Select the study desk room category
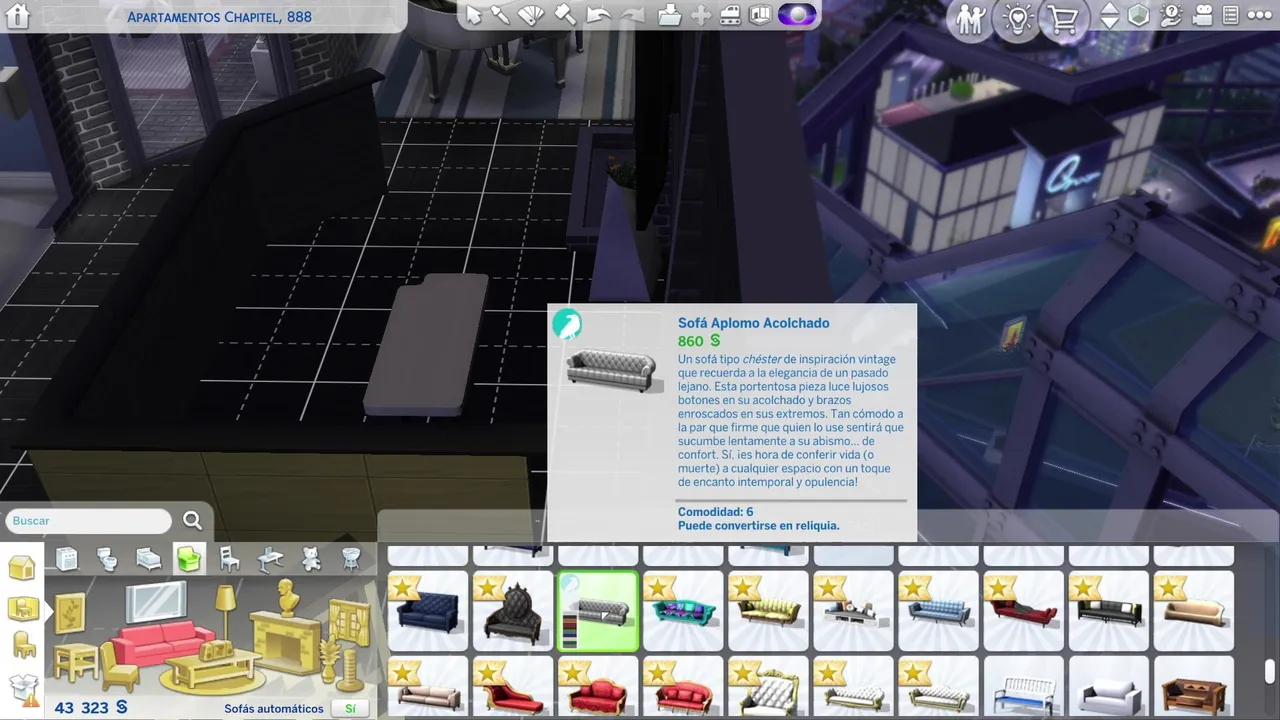Viewport: 1280px width, 720px height. 270,559
